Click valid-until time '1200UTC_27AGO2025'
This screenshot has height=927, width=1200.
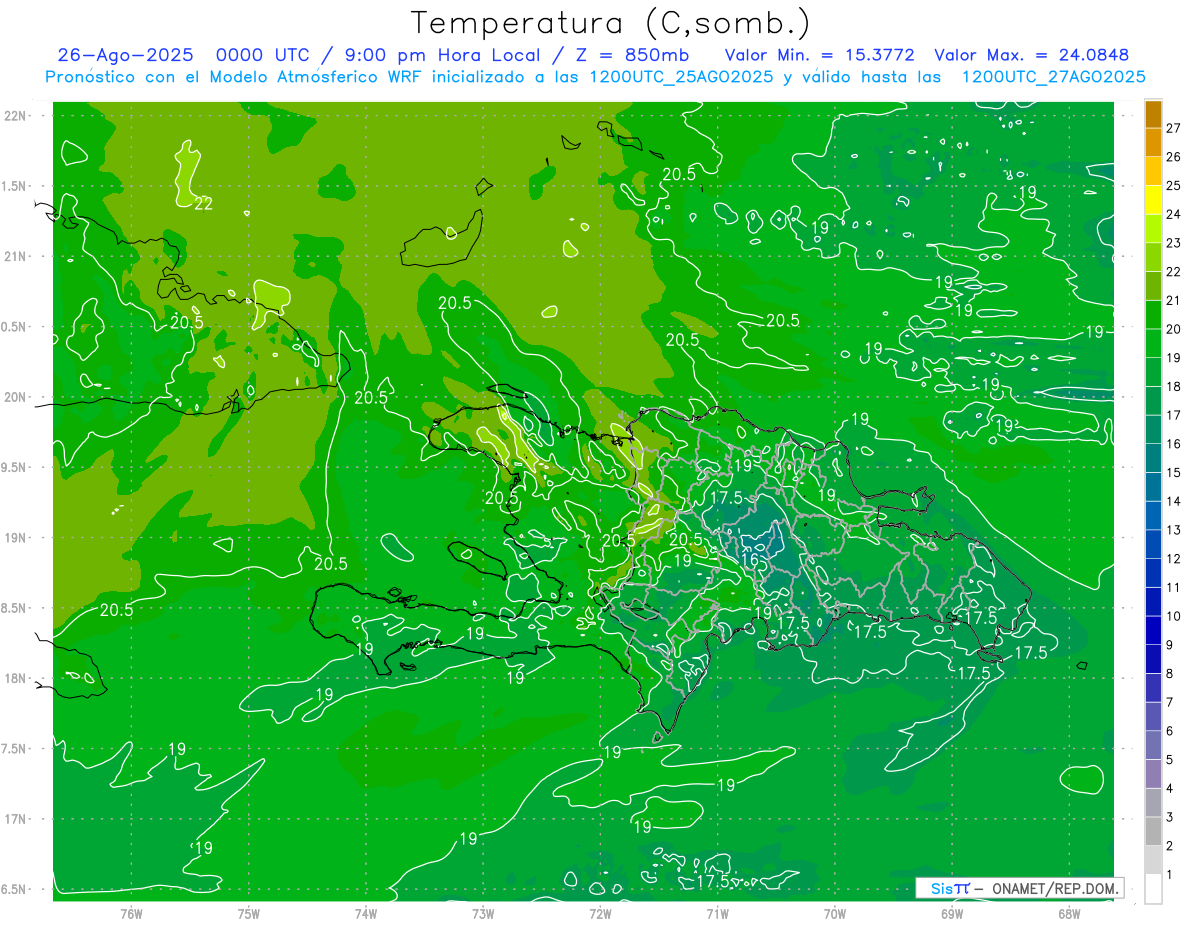click(x=1053, y=77)
